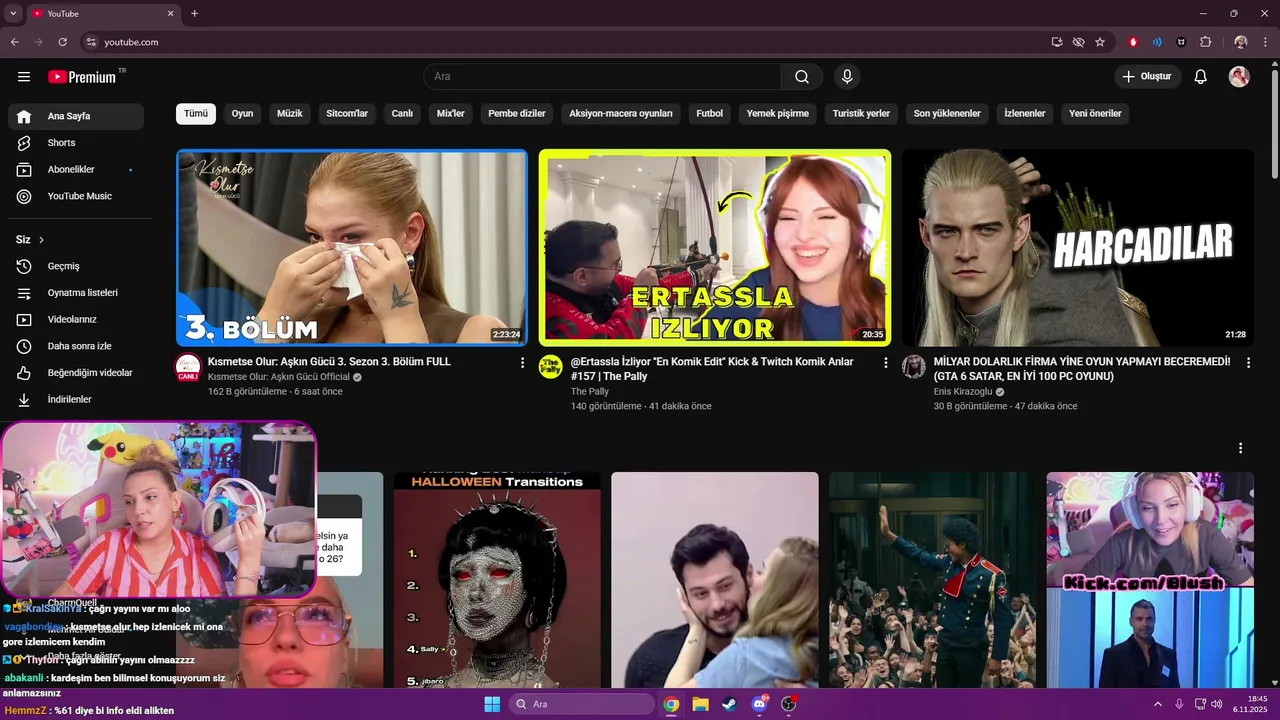Open Beğendiğim videolar list
This screenshot has height=720, width=1280.
[76, 373]
